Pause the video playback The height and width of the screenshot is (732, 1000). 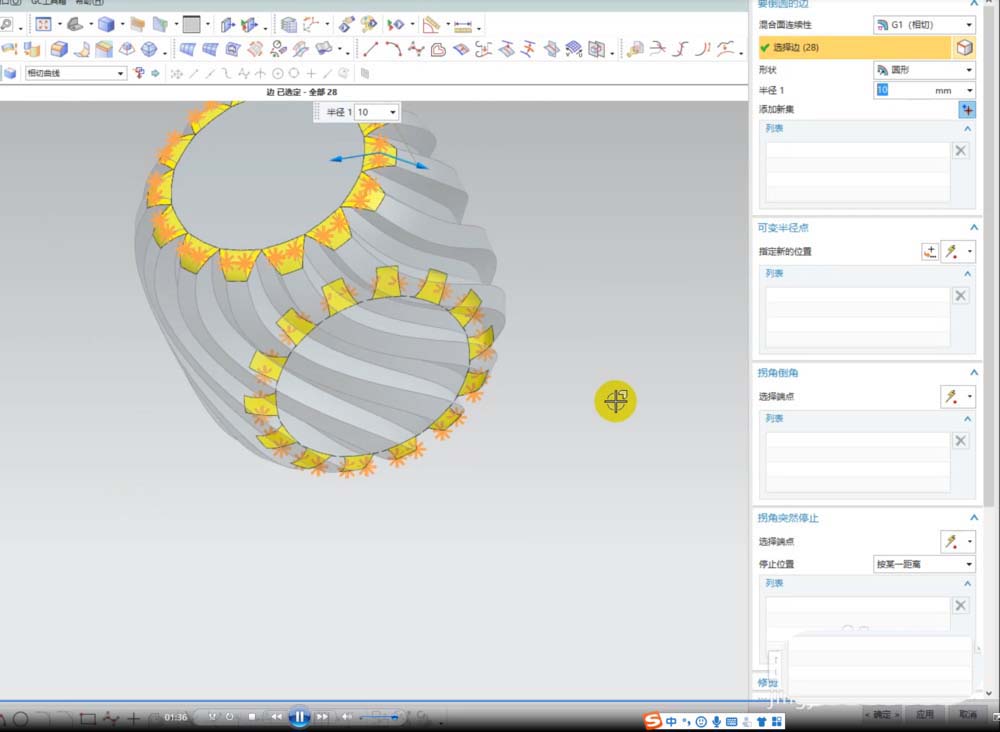(299, 716)
